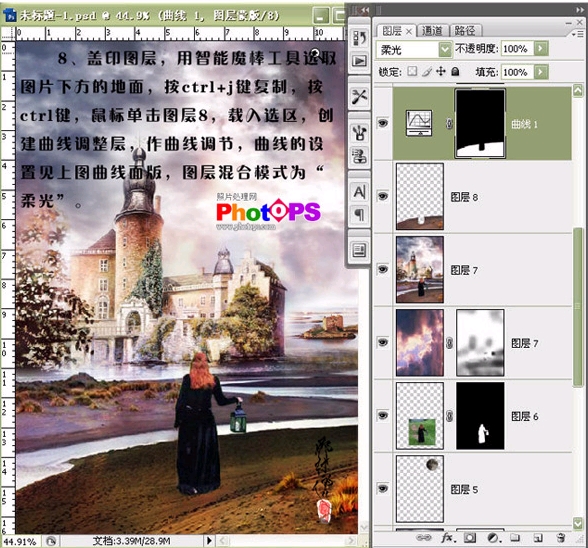This screenshot has width=588, height=548.
Task: Open the Clone Source stamp icon
Action: (359, 156)
